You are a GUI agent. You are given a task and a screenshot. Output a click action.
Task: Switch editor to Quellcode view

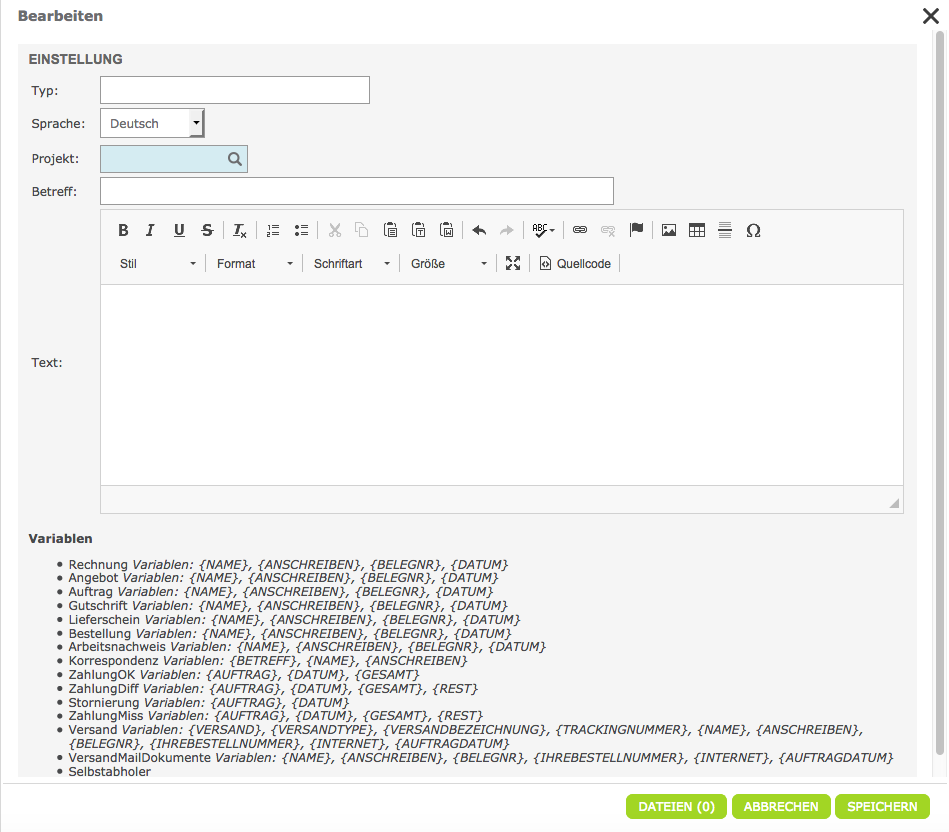click(x=575, y=263)
